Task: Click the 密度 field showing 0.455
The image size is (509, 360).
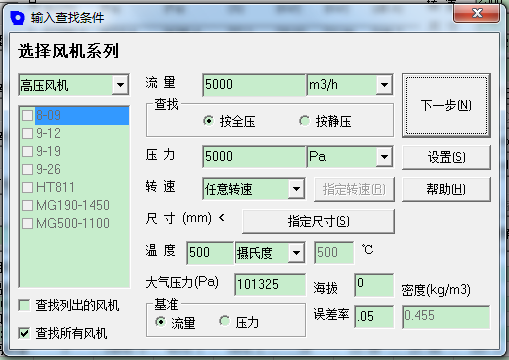Action: tap(446, 316)
